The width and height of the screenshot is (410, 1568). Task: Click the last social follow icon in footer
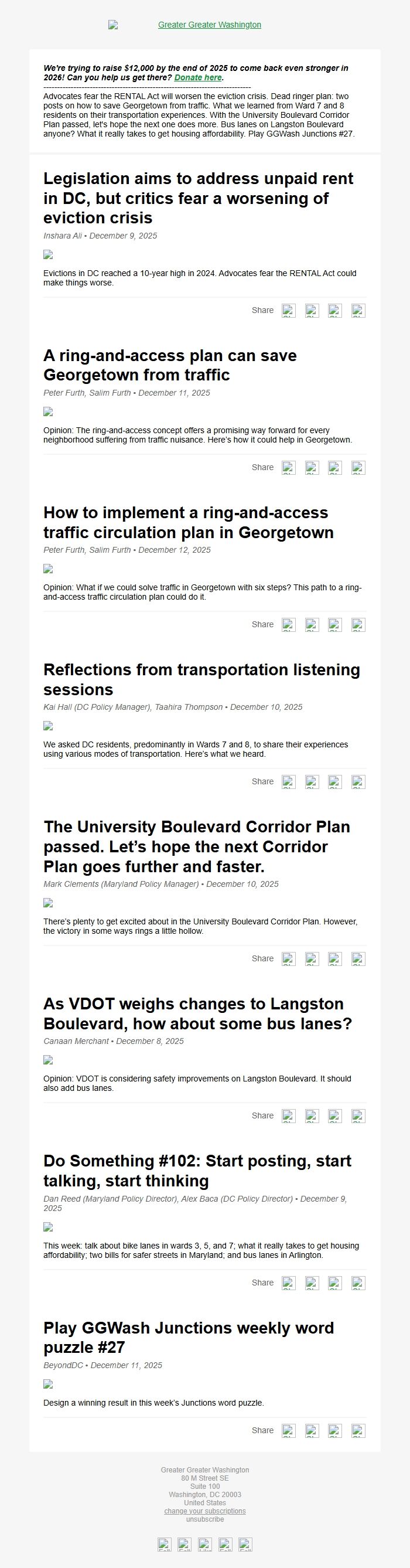click(245, 1545)
